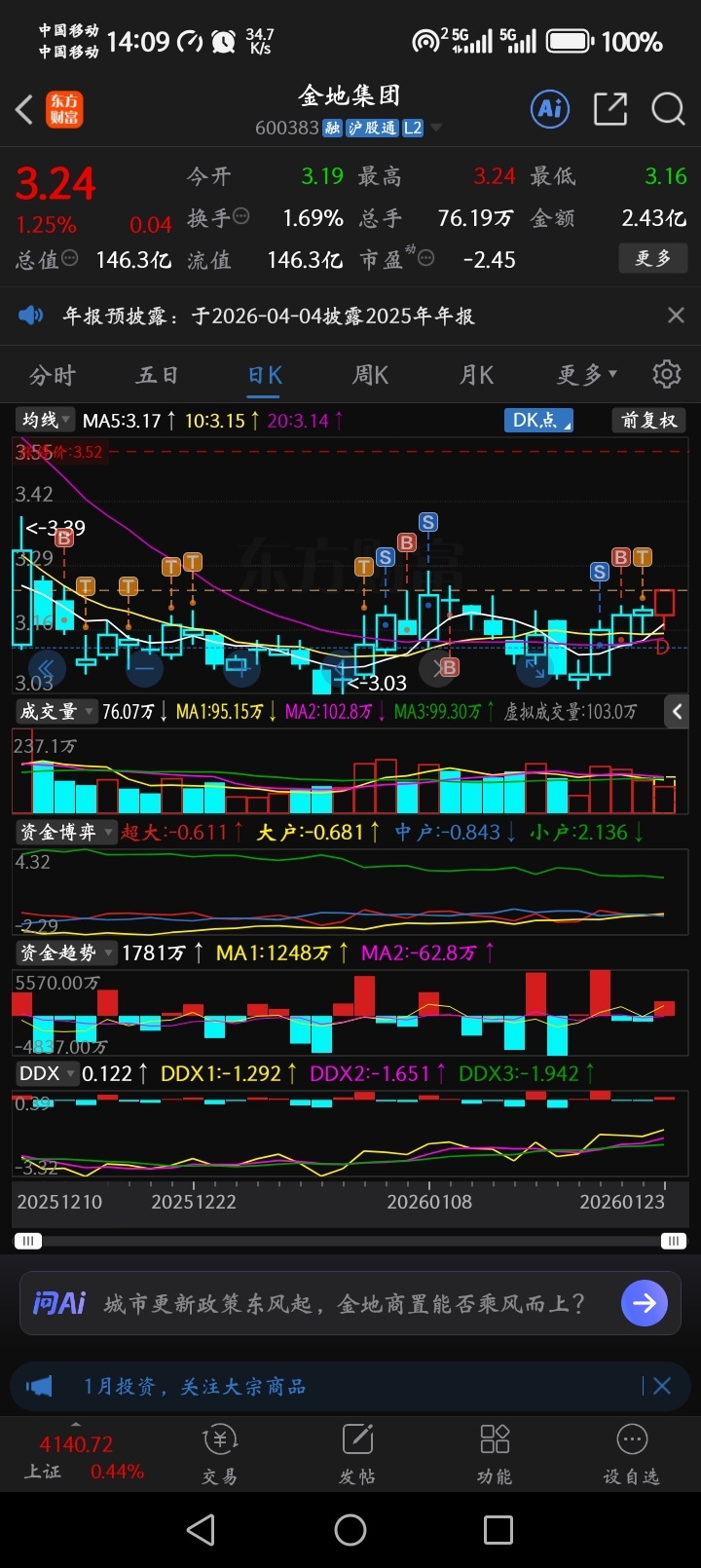Collapse the side panel arrow by 成交量

pos(679,712)
